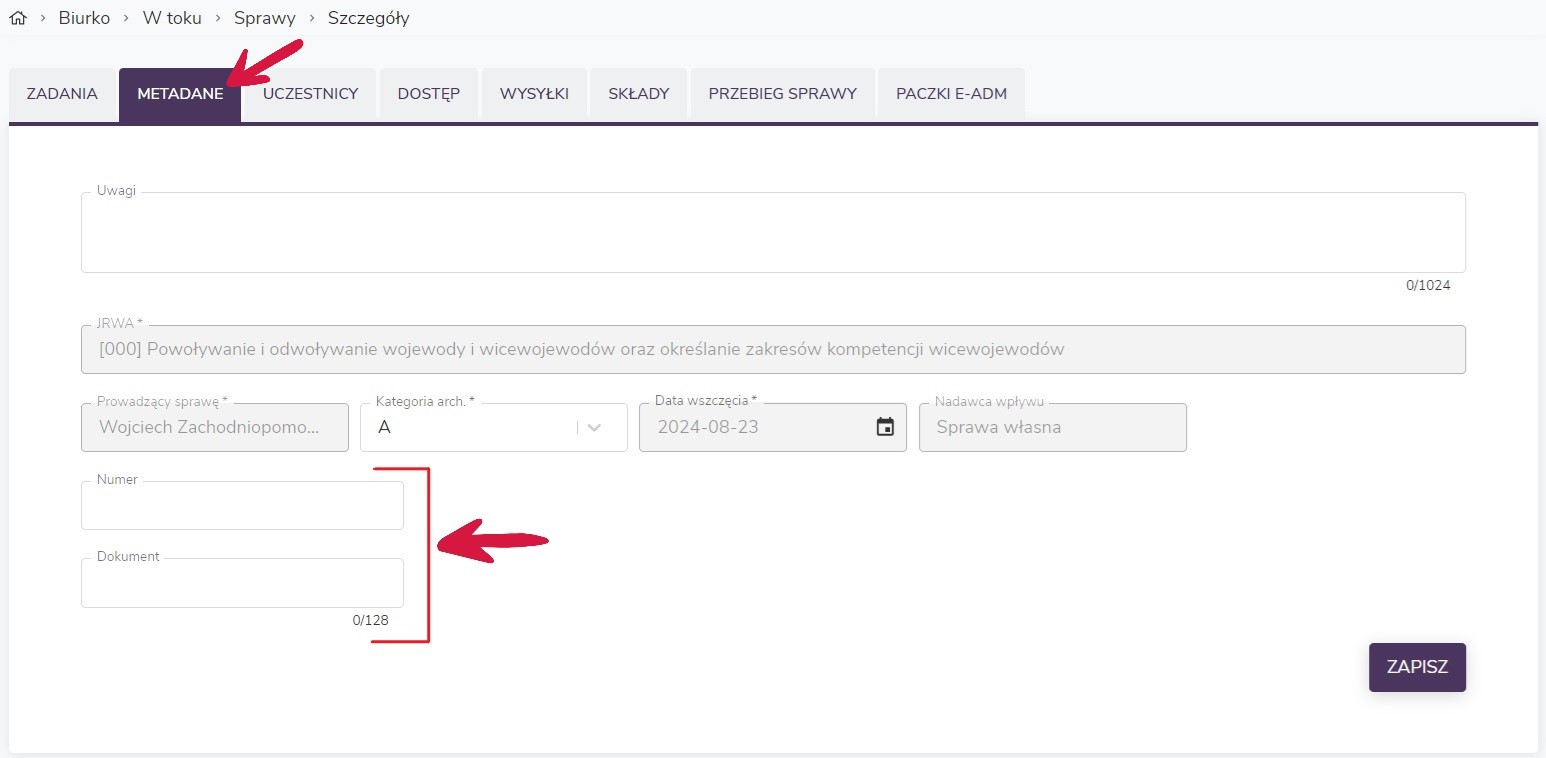Expand the Kategoria arch. dropdown
This screenshot has height=758, width=1546.
point(594,427)
